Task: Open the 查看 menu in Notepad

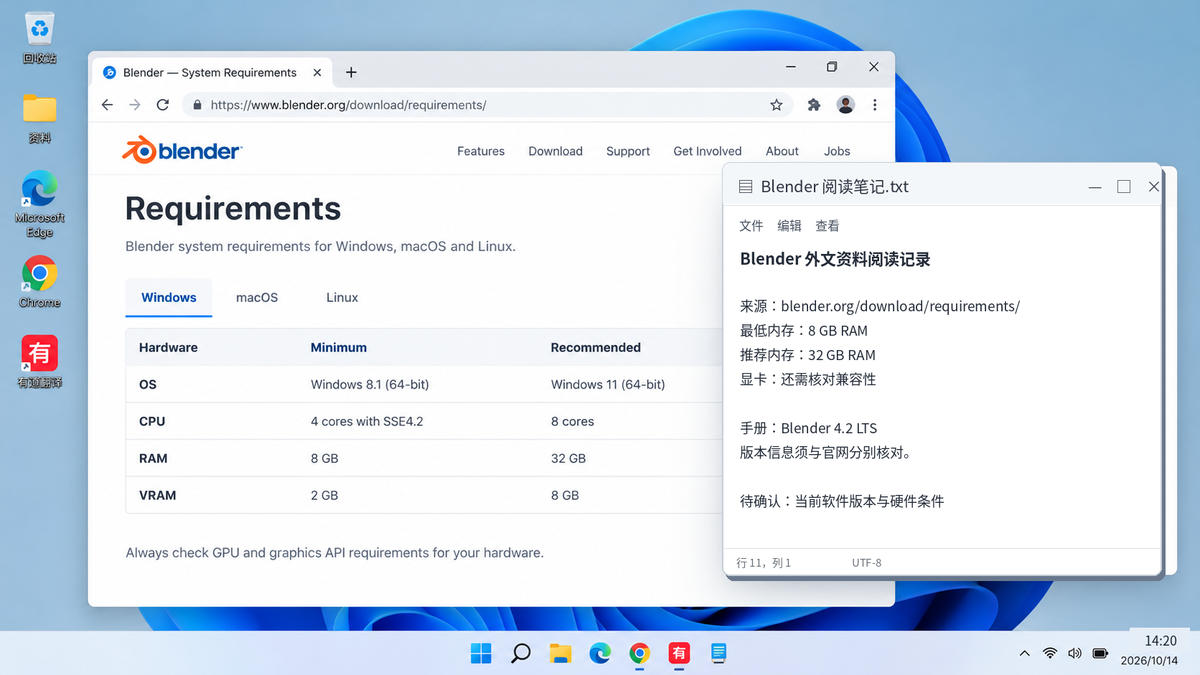Action: (x=827, y=226)
